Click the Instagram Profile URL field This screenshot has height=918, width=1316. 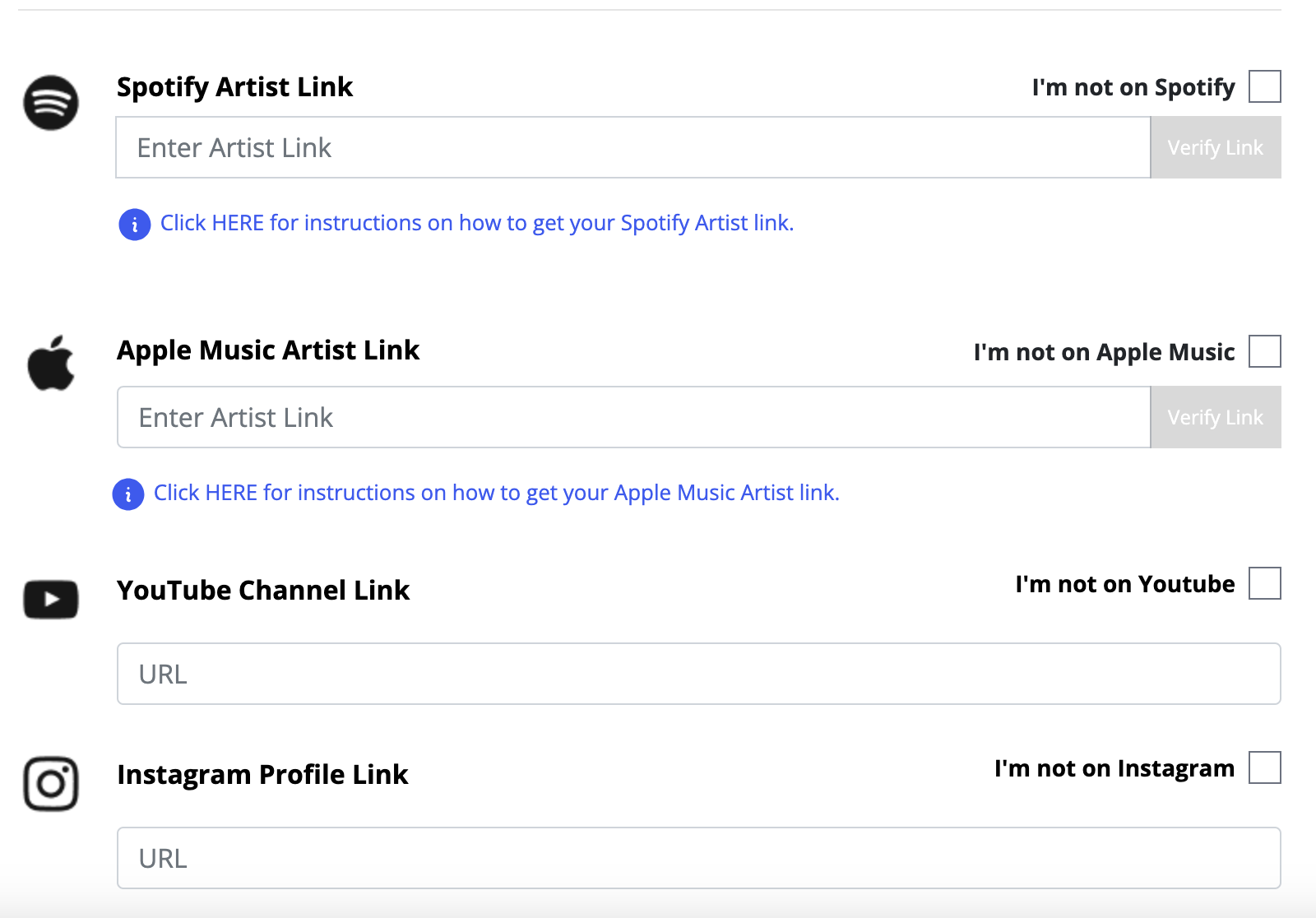pyautogui.click(x=699, y=858)
